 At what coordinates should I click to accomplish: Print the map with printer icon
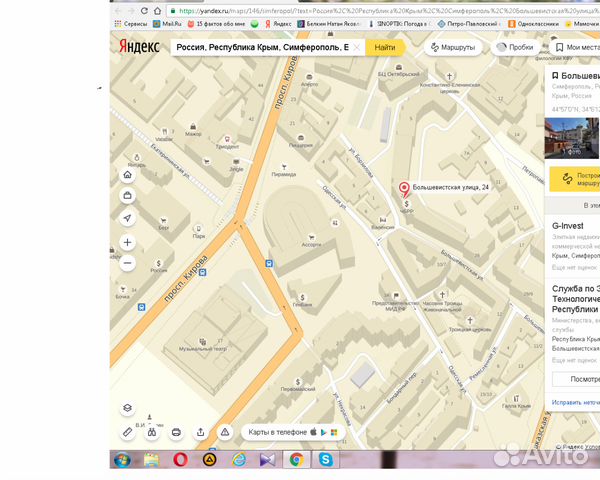point(176,432)
